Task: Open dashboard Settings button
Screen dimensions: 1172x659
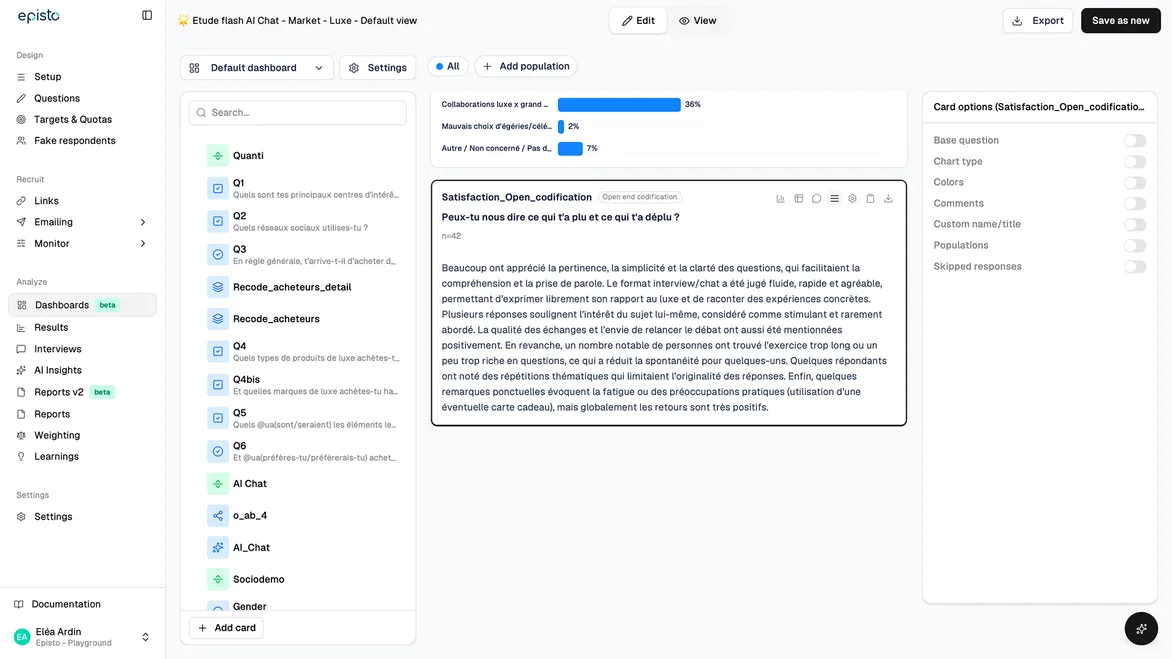Action: (x=377, y=68)
